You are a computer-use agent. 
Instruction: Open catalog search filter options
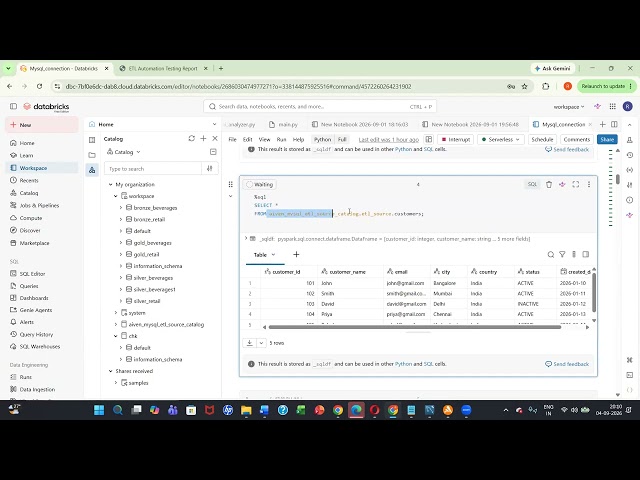point(210,168)
